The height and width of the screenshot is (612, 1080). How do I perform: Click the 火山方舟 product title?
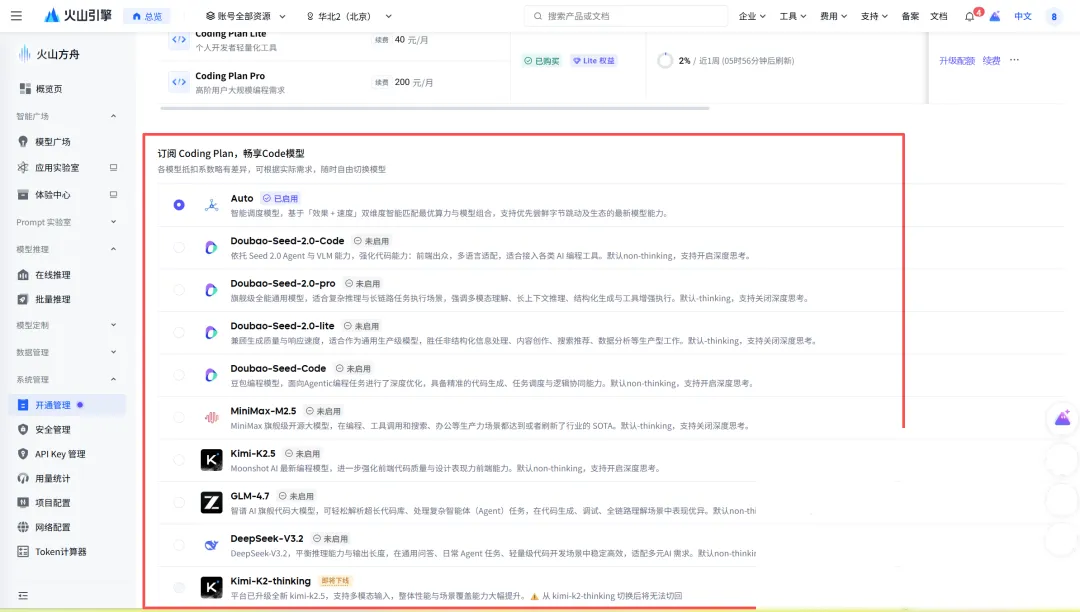click(x=58, y=54)
